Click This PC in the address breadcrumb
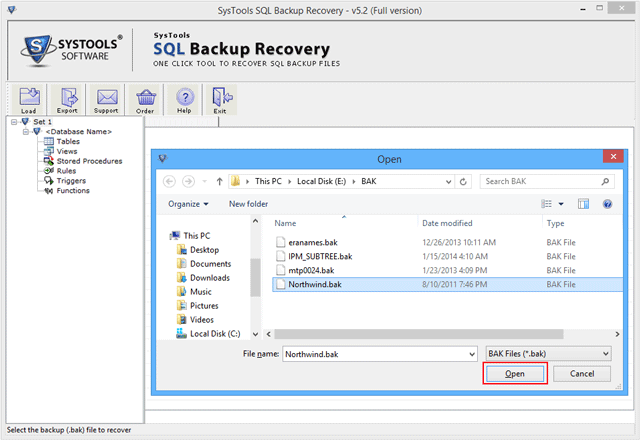This screenshot has width=640, height=440. pyautogui.click(x=268, y=181)
